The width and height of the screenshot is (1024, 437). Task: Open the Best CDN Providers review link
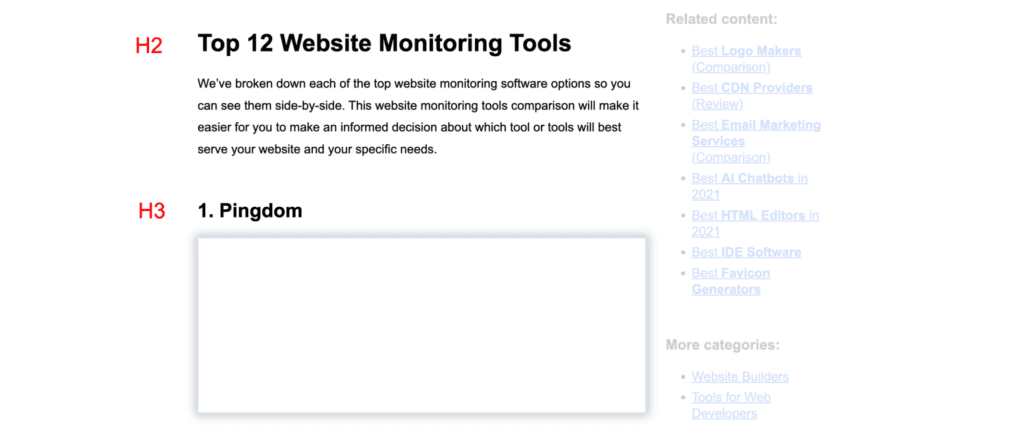point(752,88)
